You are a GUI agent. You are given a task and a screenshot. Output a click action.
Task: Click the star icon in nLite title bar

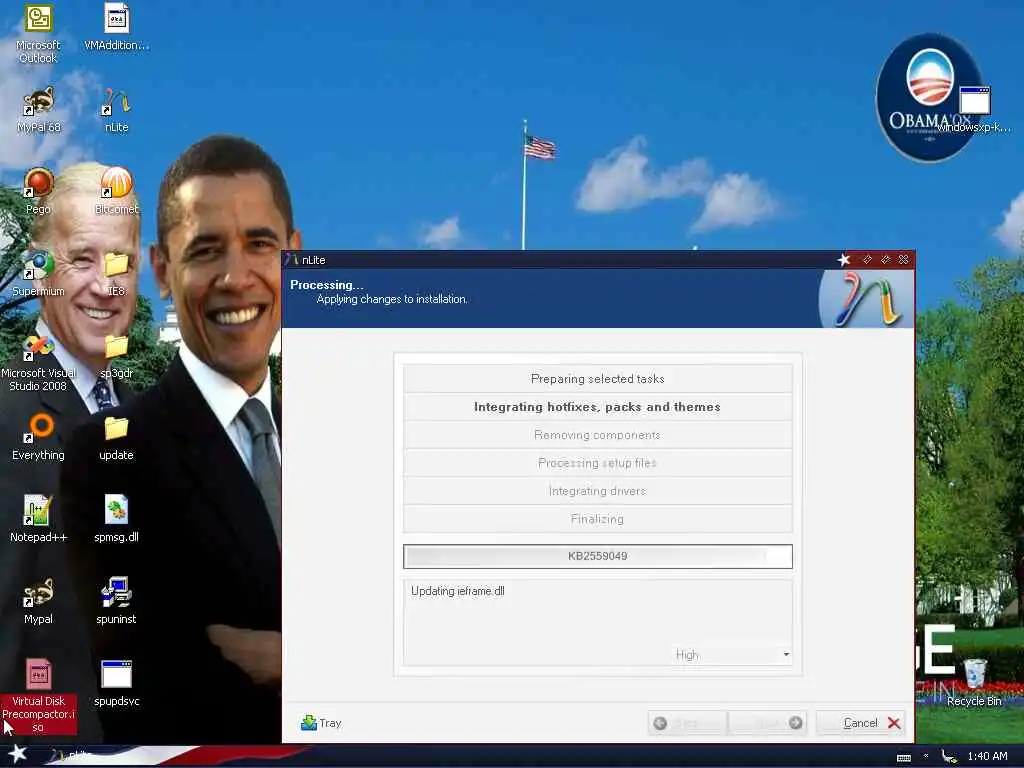(x=844, y=260)
